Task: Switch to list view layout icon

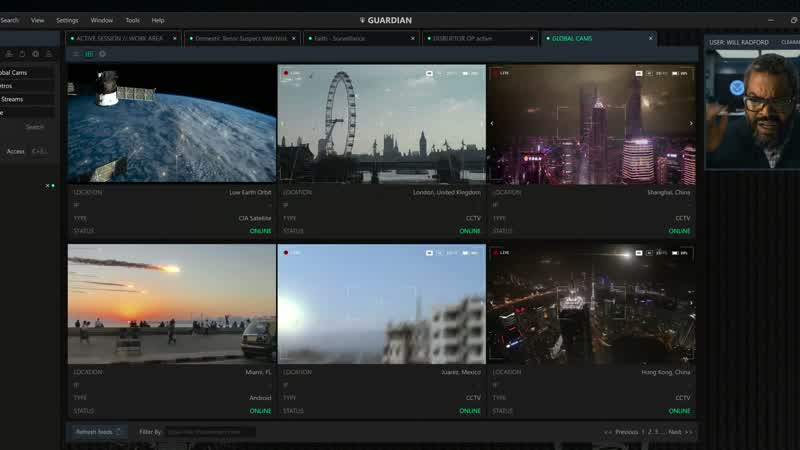Action: (76, 54)
